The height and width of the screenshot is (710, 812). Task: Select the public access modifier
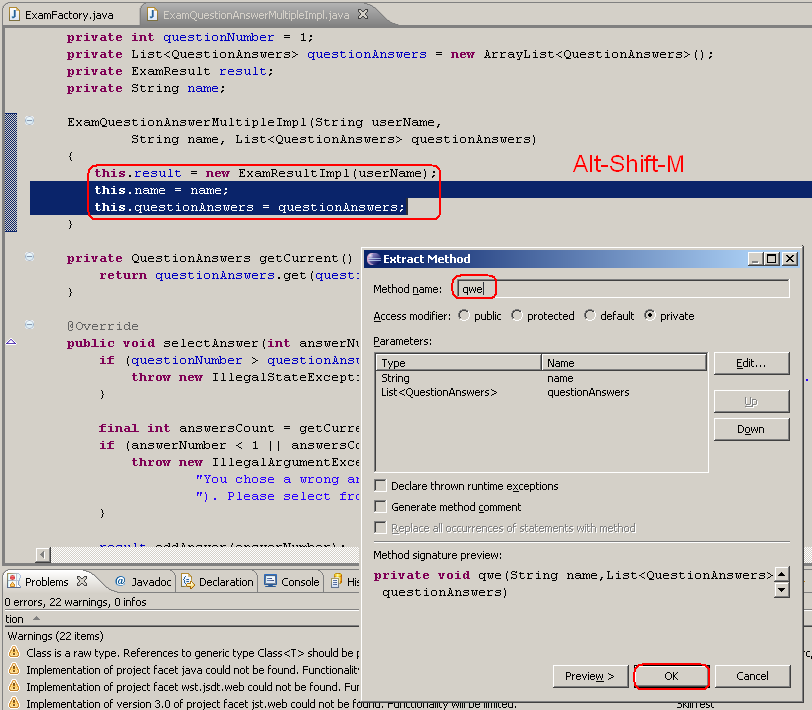463,315
